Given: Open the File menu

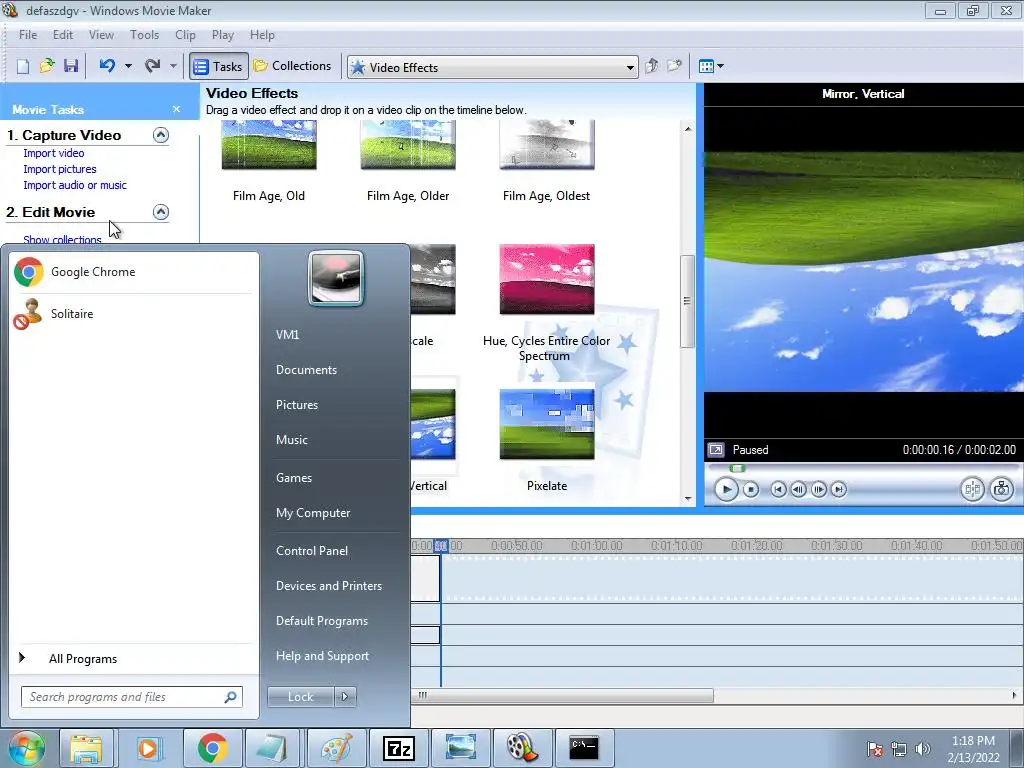Looking at the screenshot, I should click(28, 35).
